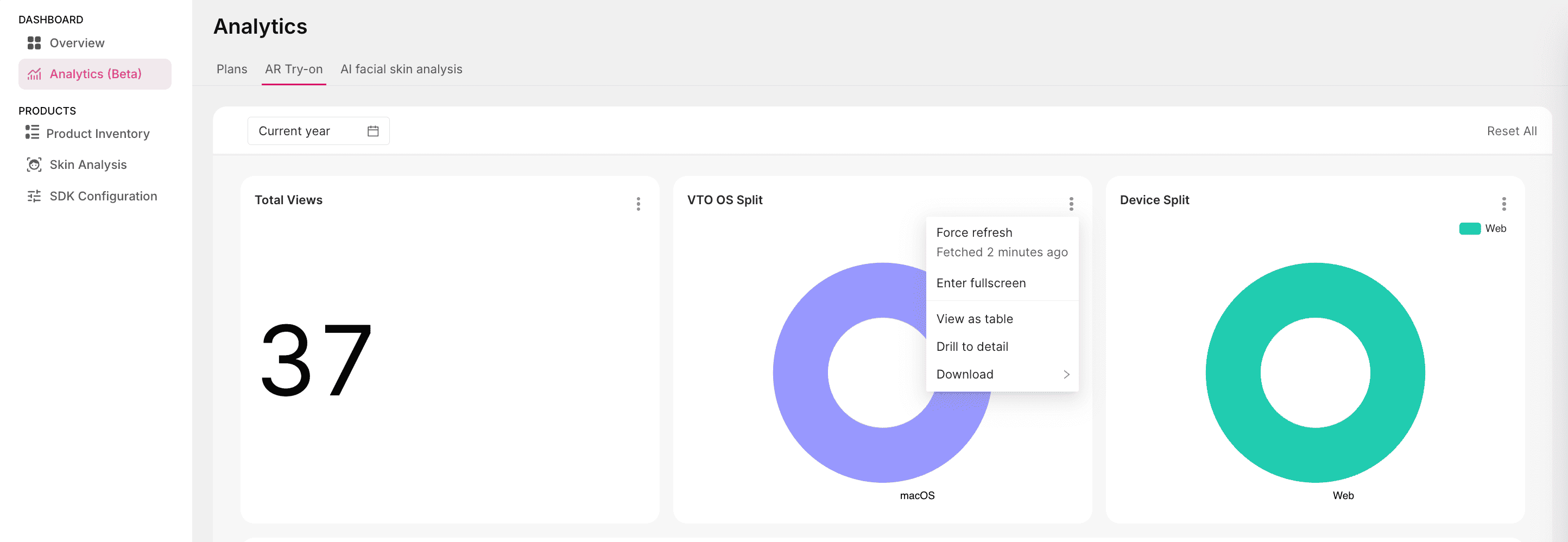The height and width of the screenshot is (542, 1568).
Task: Choose Drill to detail from the menu
Action: 972,346
